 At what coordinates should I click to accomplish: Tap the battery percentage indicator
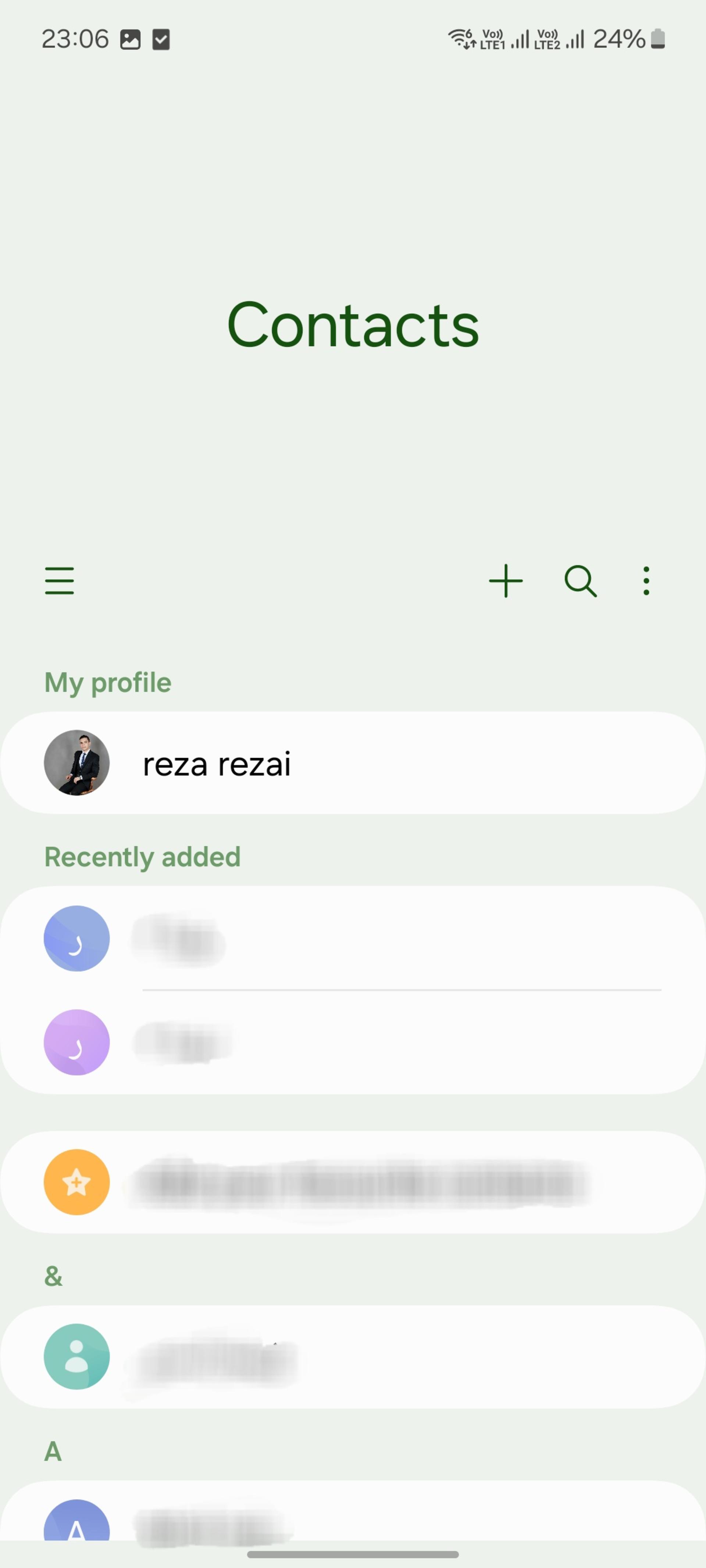[x=629, y=39]
